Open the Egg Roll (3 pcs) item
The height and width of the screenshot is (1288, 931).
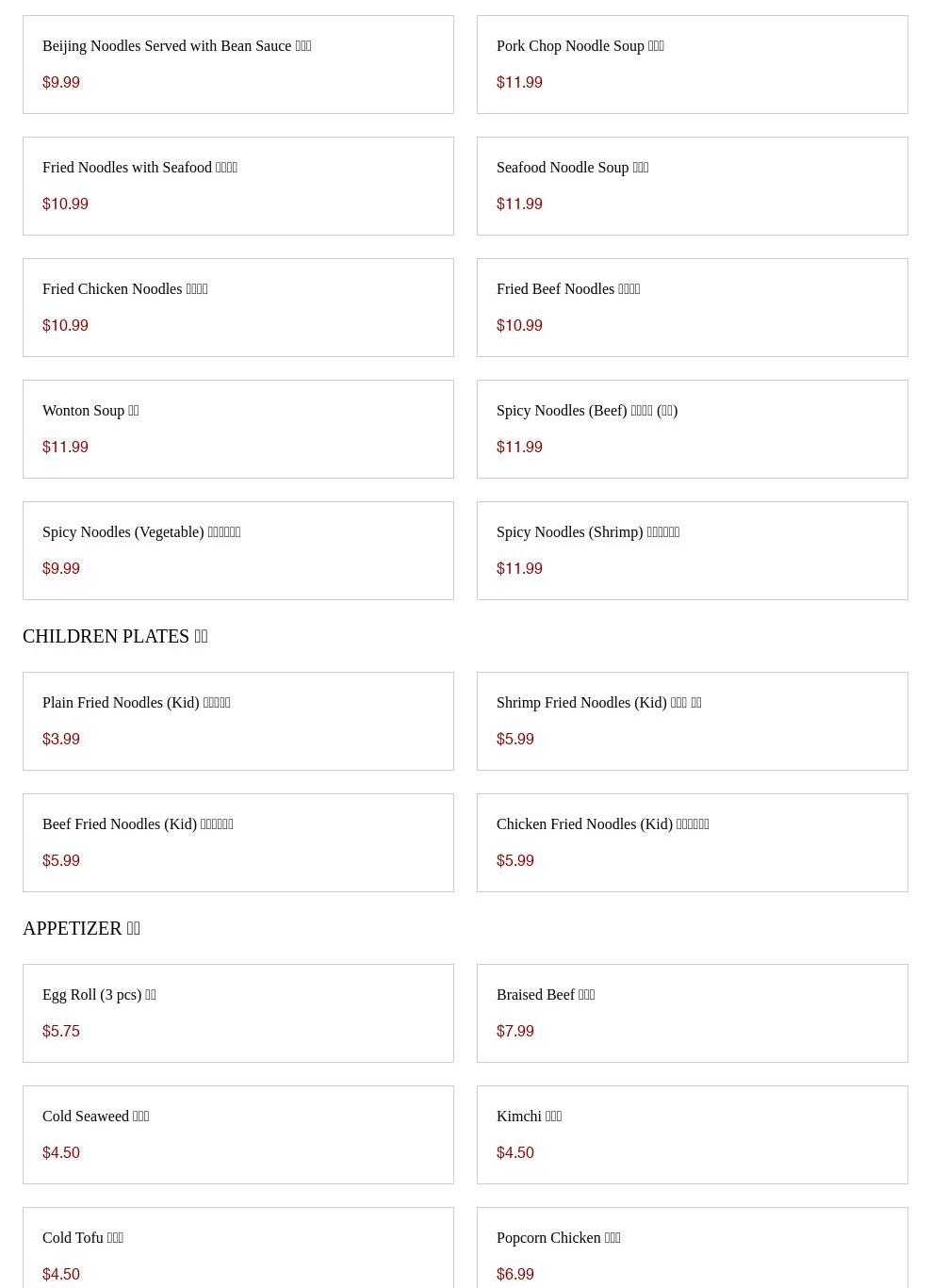pyautogui.click(x=237, y=1013)
